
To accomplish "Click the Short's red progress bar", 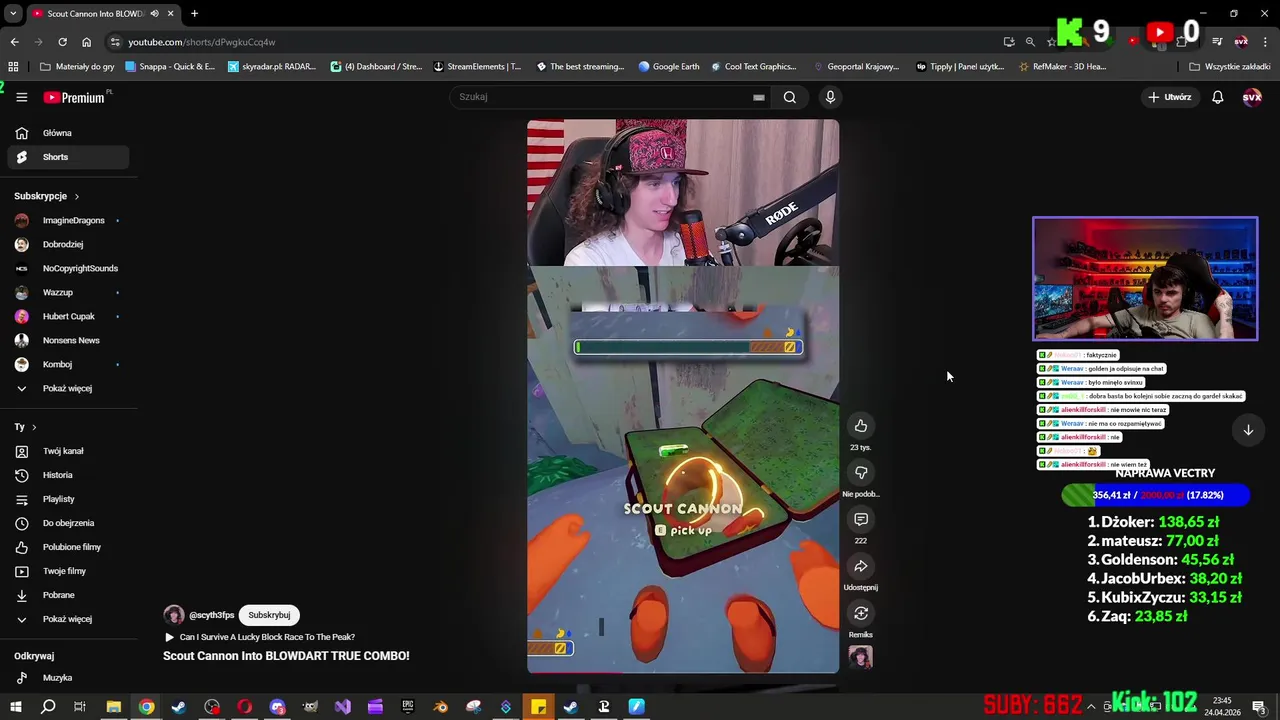I will tap(683, 672).
